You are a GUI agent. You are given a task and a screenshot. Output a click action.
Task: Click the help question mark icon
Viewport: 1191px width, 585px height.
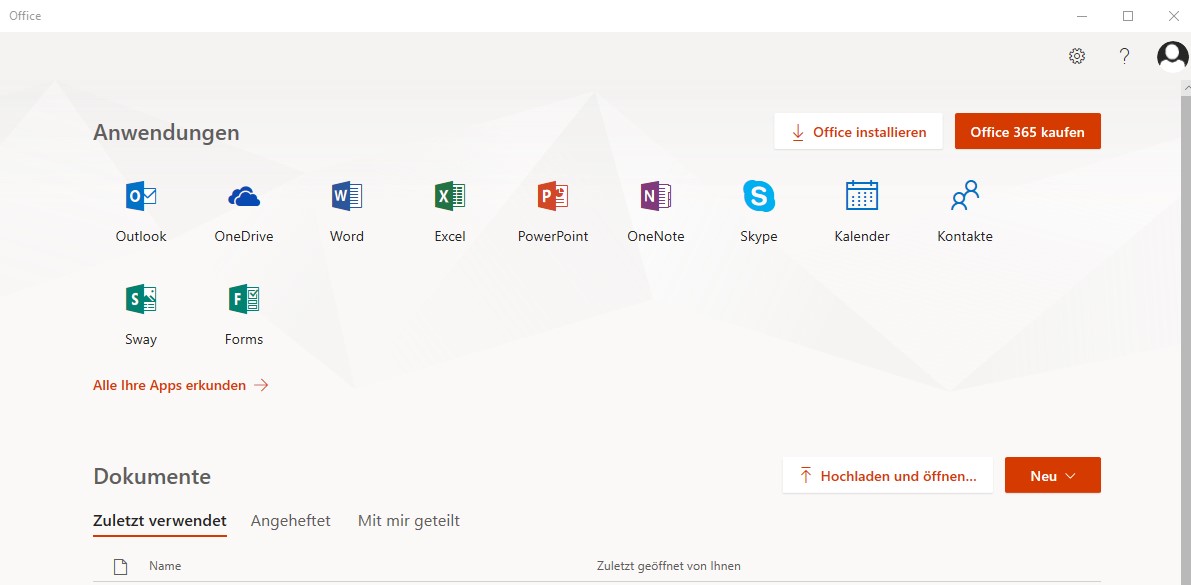click(x=1125, y=55)
